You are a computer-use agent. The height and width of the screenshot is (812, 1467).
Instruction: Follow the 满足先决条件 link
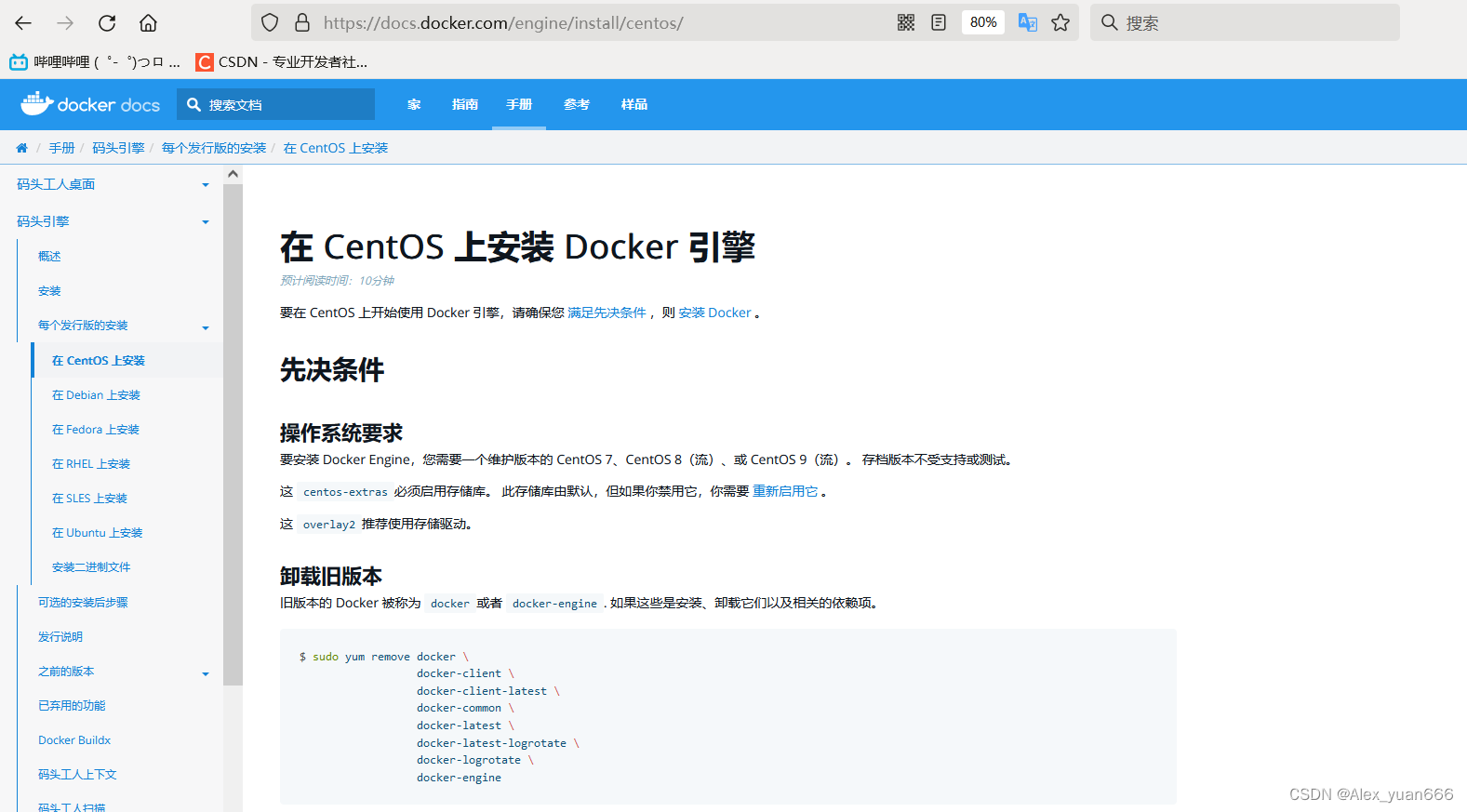pyautogui.click(x=607, y=313)
